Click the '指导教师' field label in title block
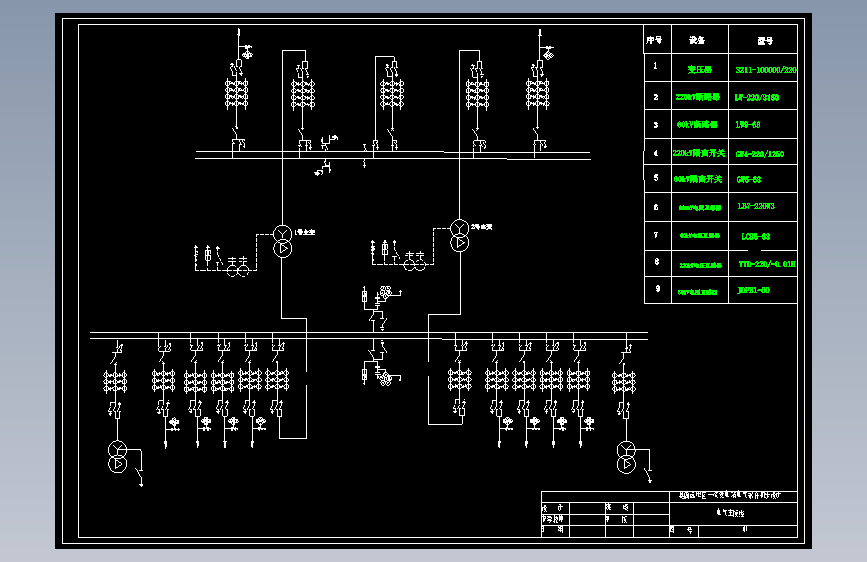 pyautogui.click(x=552, y=519)
